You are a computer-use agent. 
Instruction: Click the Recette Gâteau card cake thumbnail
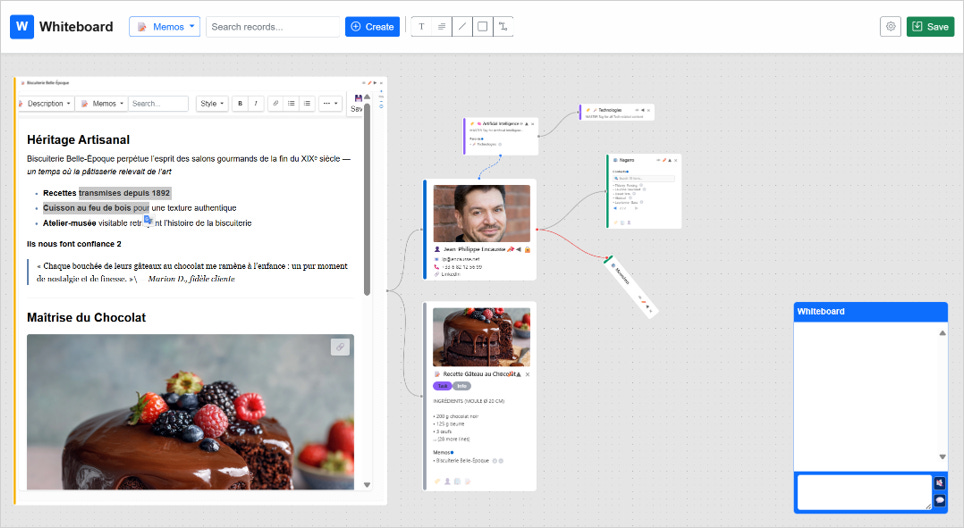[481, 337]
